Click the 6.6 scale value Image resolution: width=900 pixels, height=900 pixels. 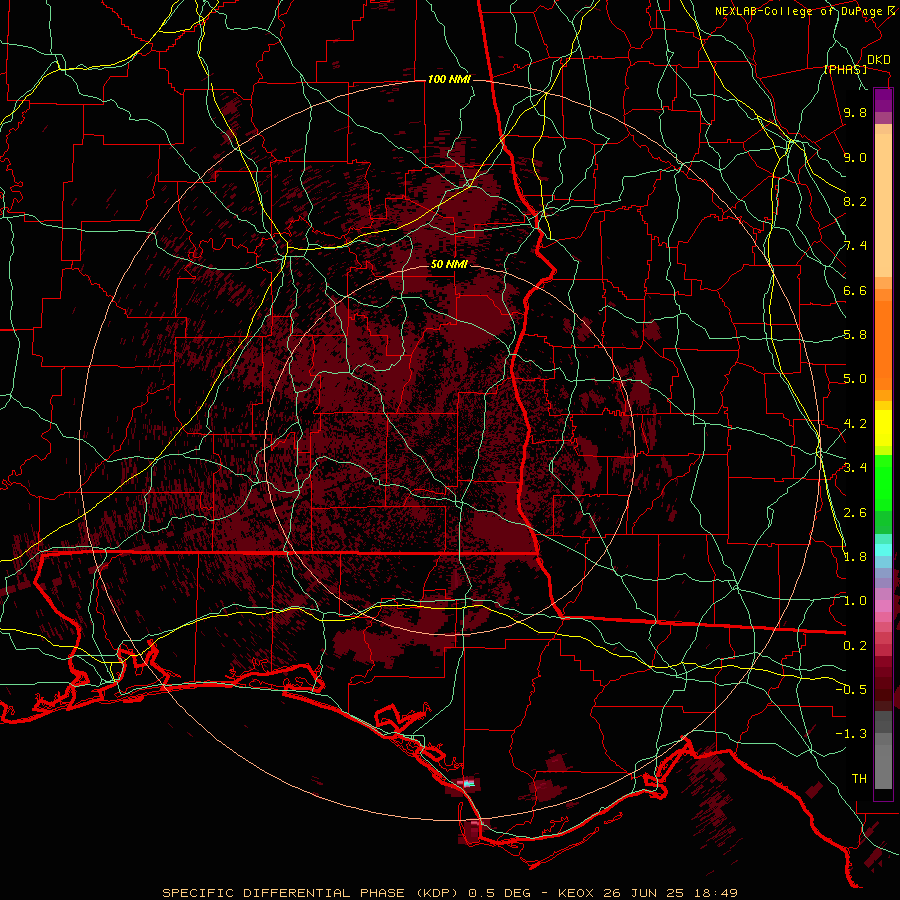pos(855,290)
